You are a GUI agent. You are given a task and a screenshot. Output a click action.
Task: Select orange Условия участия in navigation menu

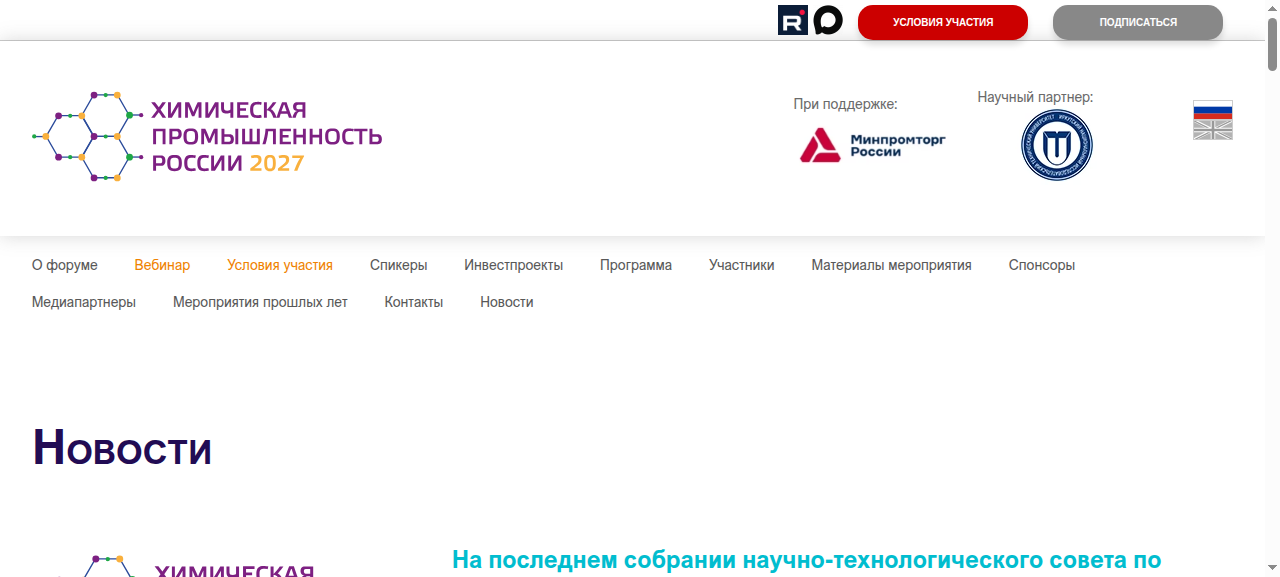(280, 265)
